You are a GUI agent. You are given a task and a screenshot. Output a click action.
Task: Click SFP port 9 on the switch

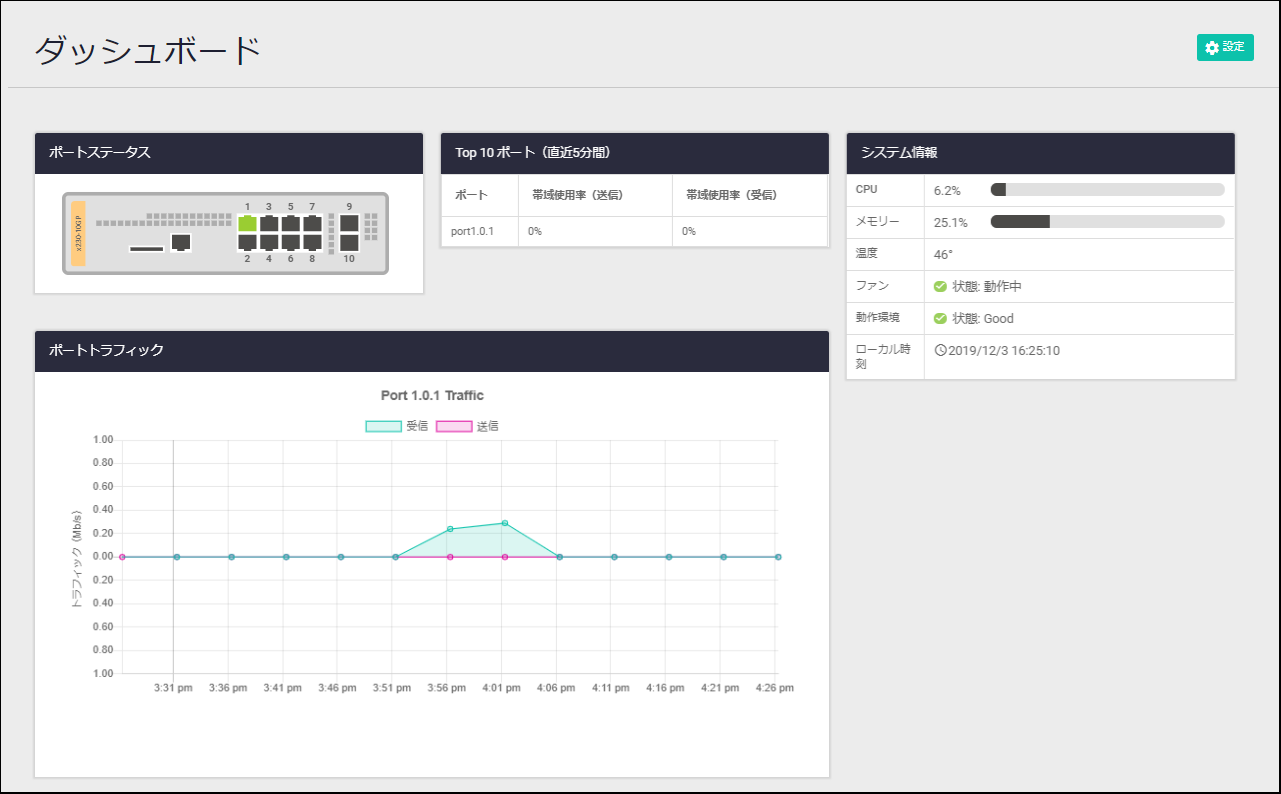tap(349, 223)
